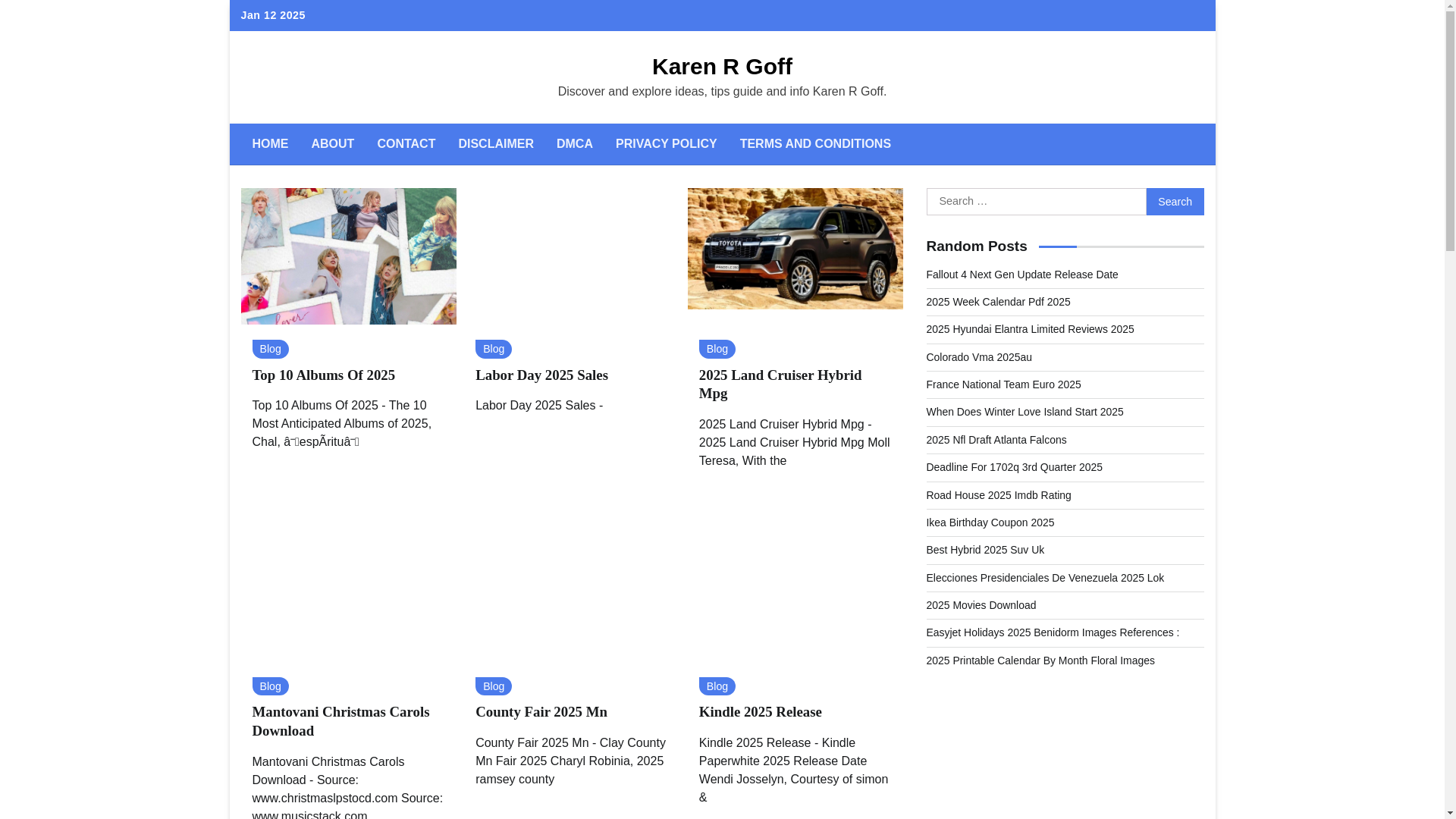Open 2025 Hyundai Elantra Limited Reviews link
Viewport: 1456px width, 819px height.
click(x=1030, y=329)
